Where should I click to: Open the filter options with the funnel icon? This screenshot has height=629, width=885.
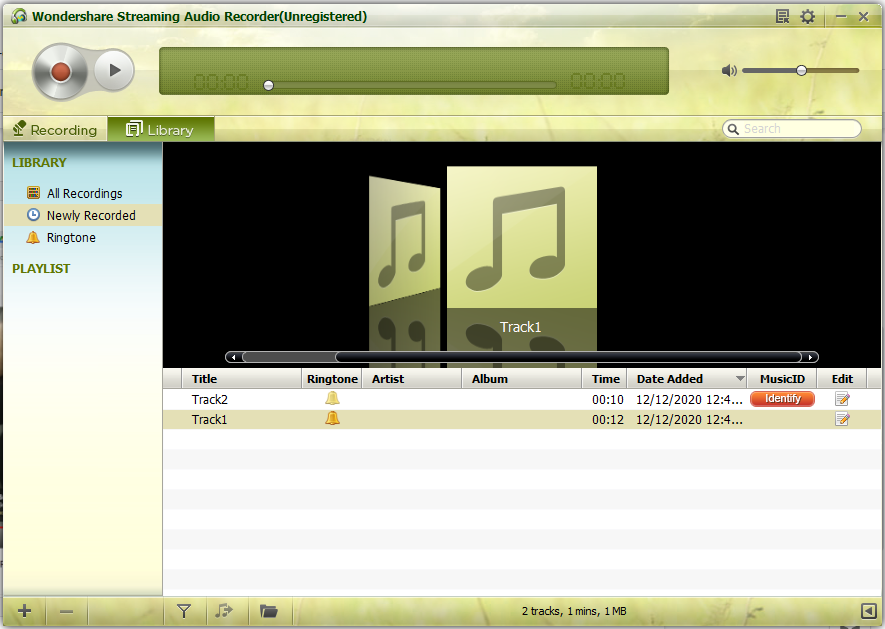click(184, 610)
